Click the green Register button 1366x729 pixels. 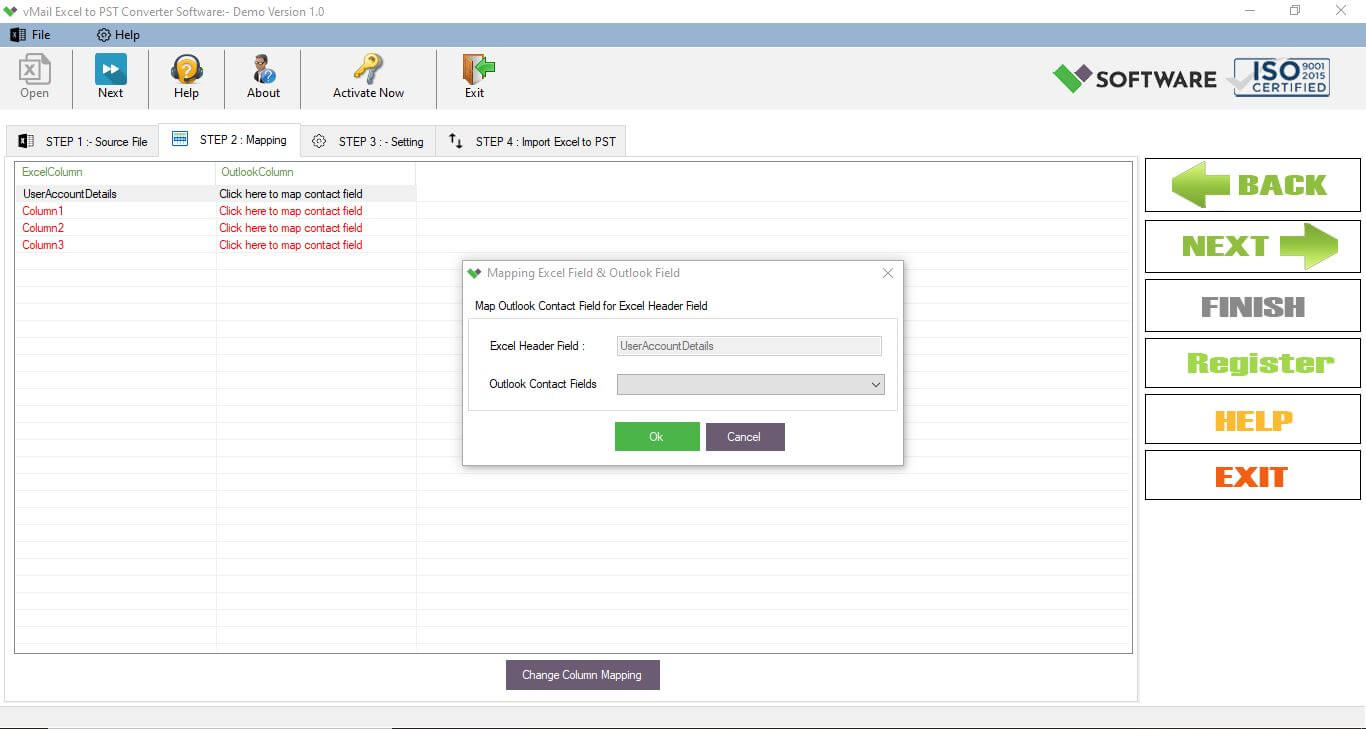coord(1252,363)
